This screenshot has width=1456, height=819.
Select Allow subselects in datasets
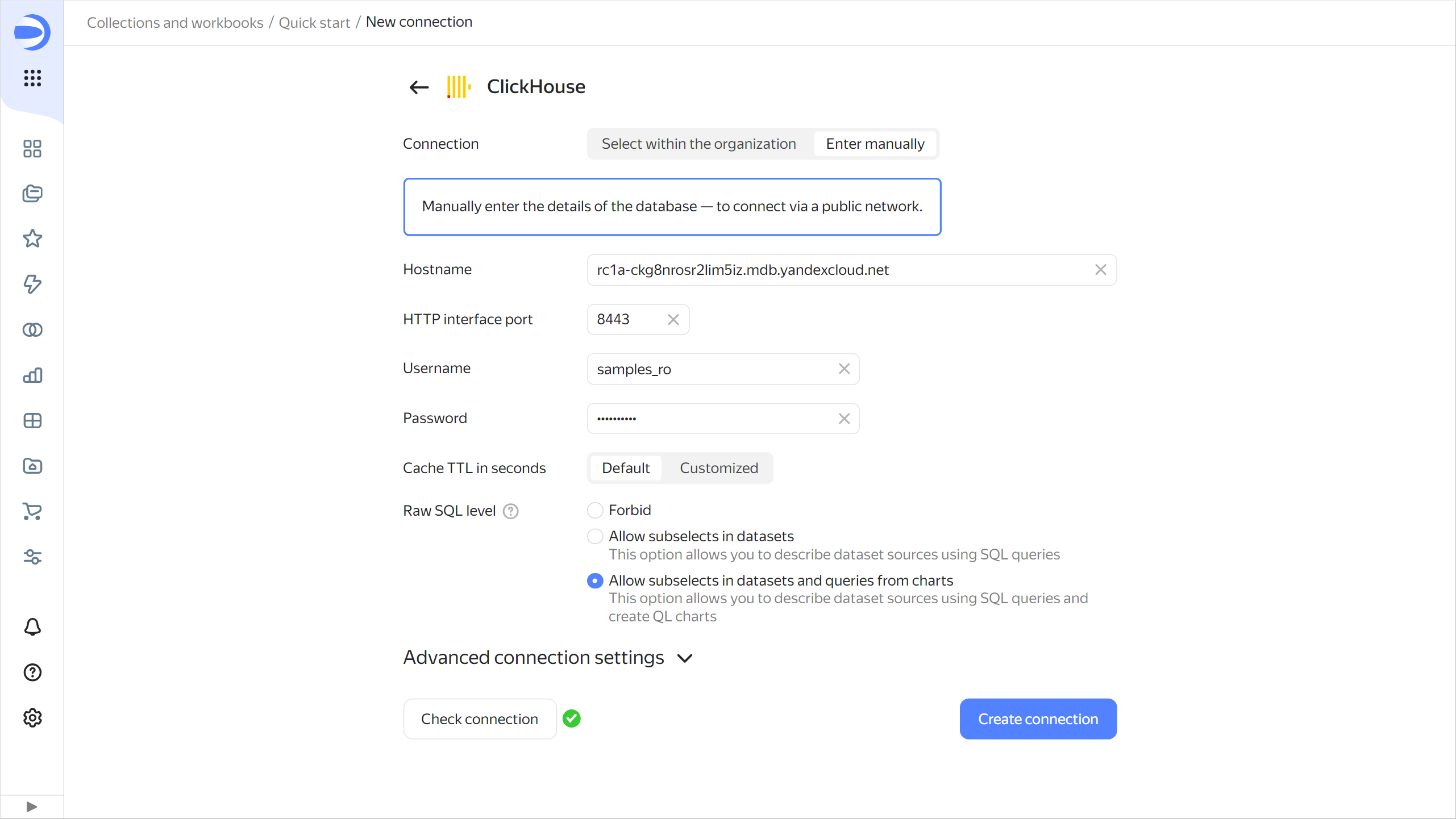(594, 536)
